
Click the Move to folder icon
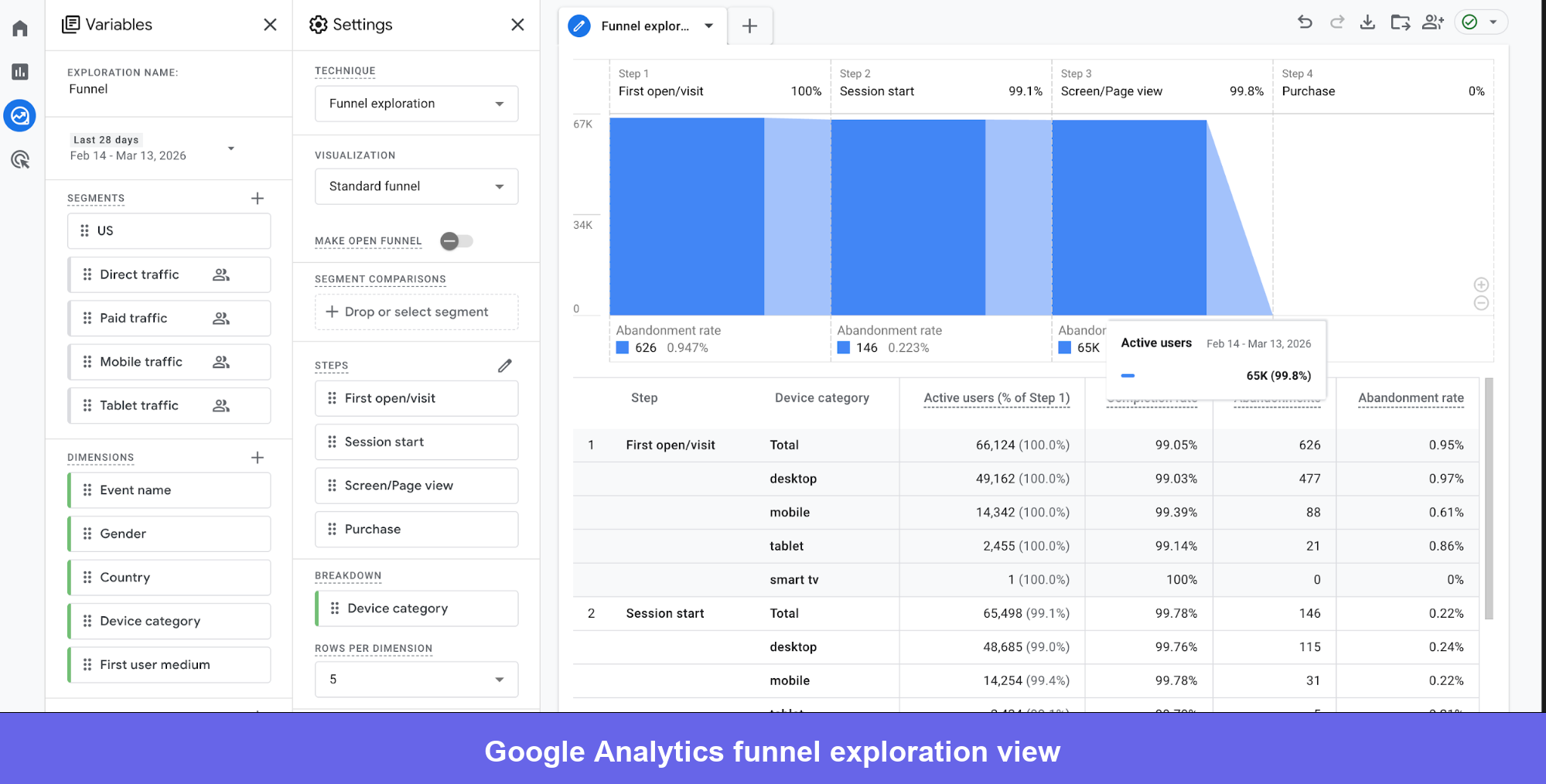1400,22
